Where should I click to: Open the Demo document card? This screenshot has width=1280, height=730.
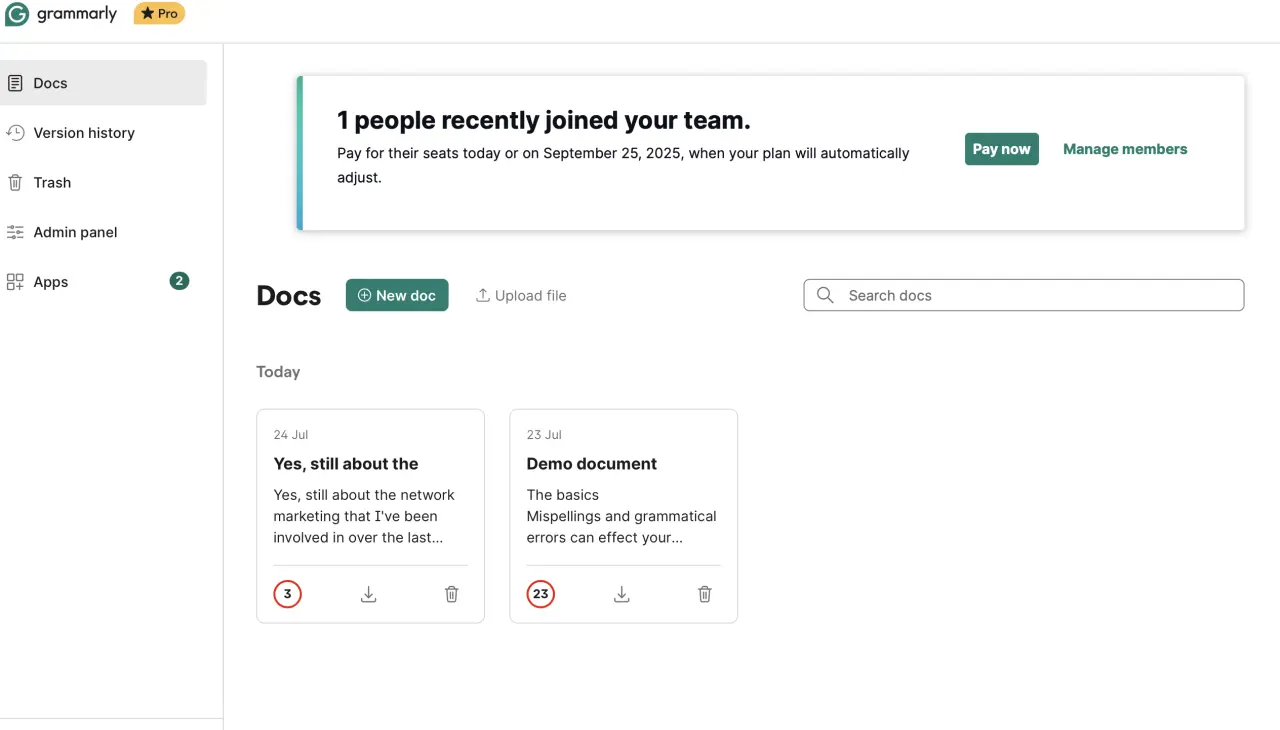623,516
